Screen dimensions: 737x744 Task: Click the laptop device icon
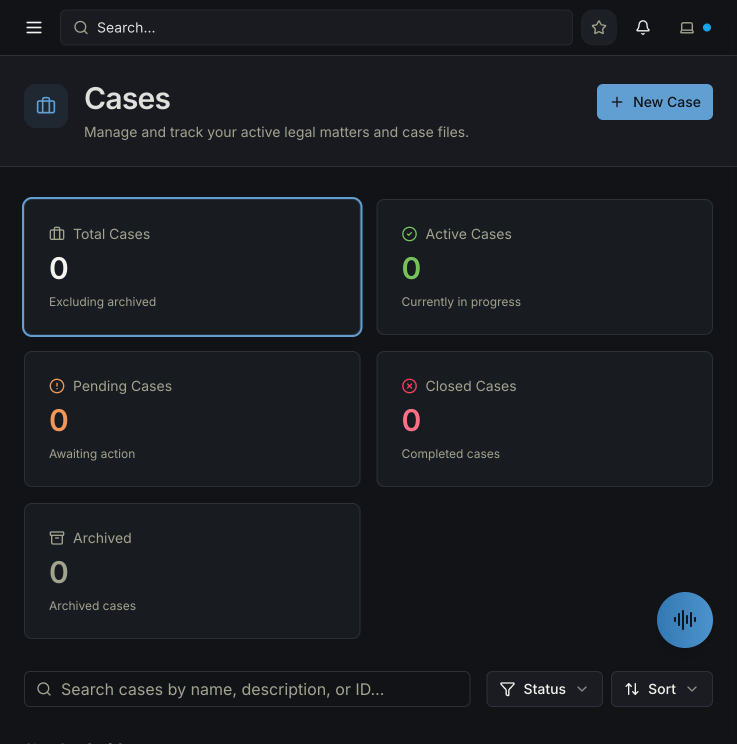click(687, 28)
